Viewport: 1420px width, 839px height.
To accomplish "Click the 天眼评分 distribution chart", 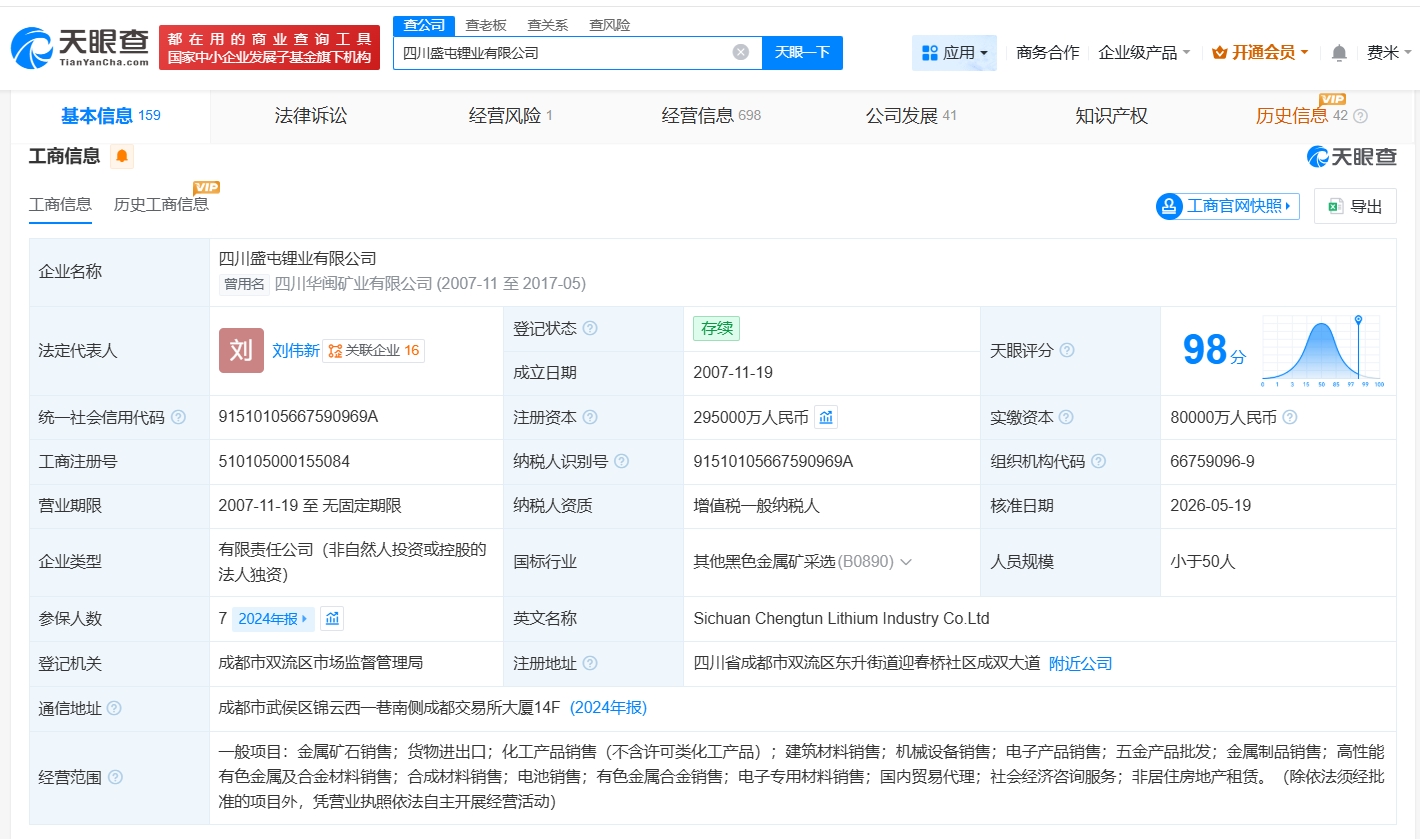I will point(1321,351).
